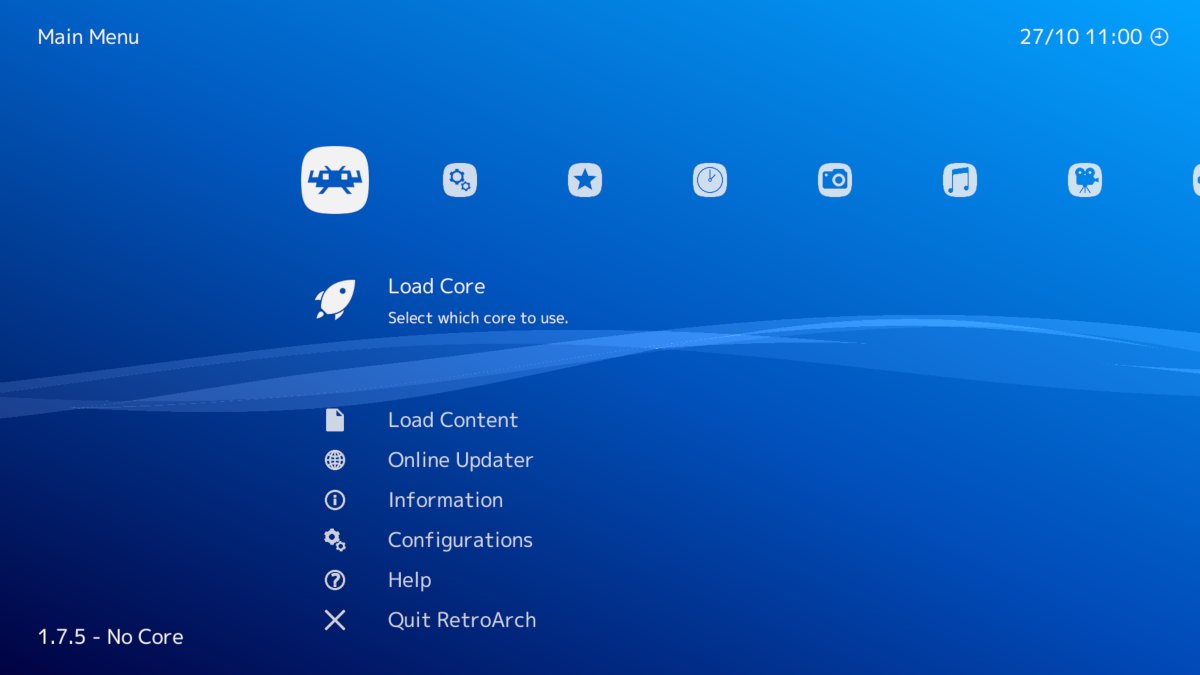Click the globe icon for Online Updater
The image size is (1200, 675).
pyautogui.click(x=335, y=460)
